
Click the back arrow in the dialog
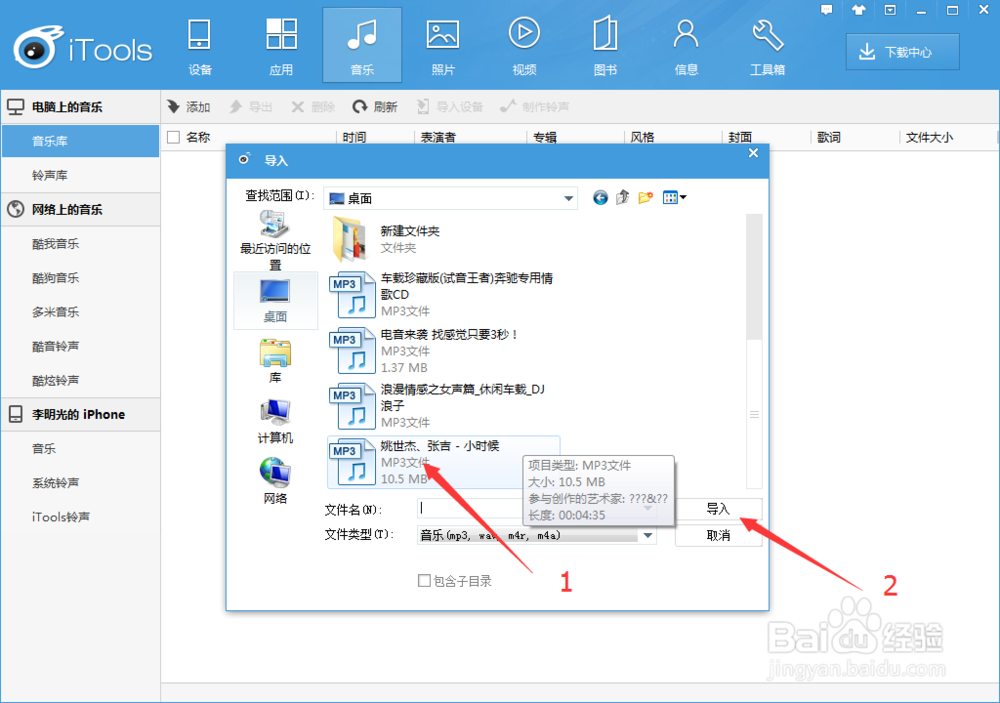pos(600,198)
